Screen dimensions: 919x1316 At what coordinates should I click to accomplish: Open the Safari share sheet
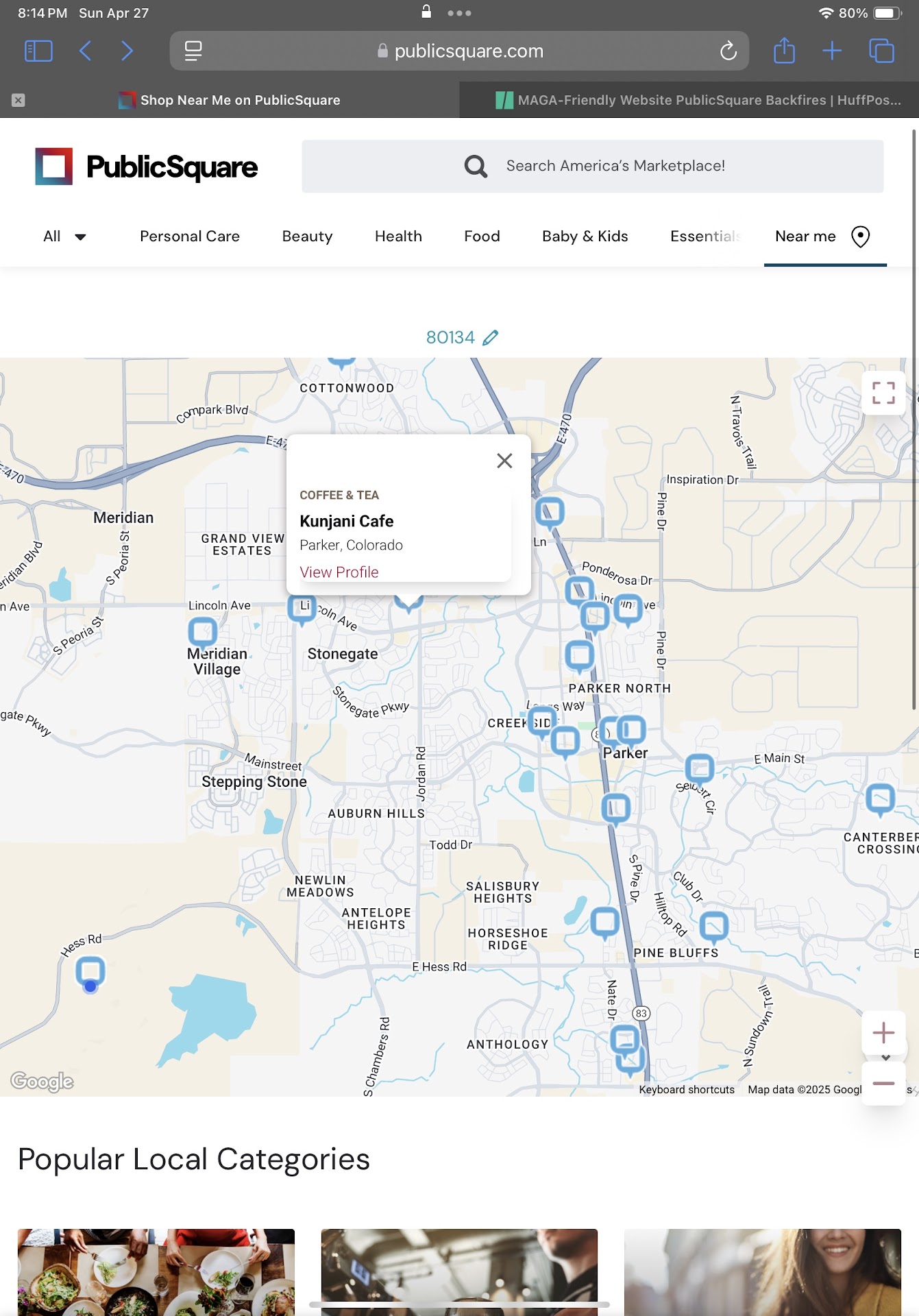[784, 51]
